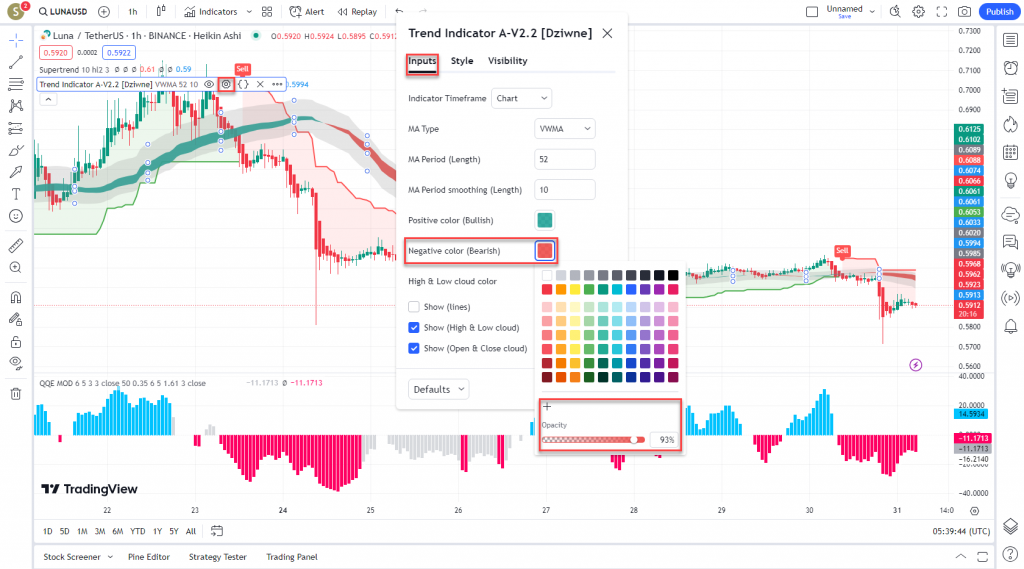Adjust the Opacity slider handle

pyautogui.click(x=634, y=440)
